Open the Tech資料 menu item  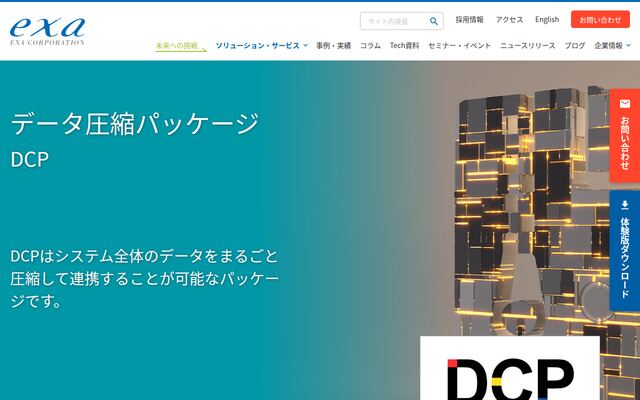coord(404,46)
